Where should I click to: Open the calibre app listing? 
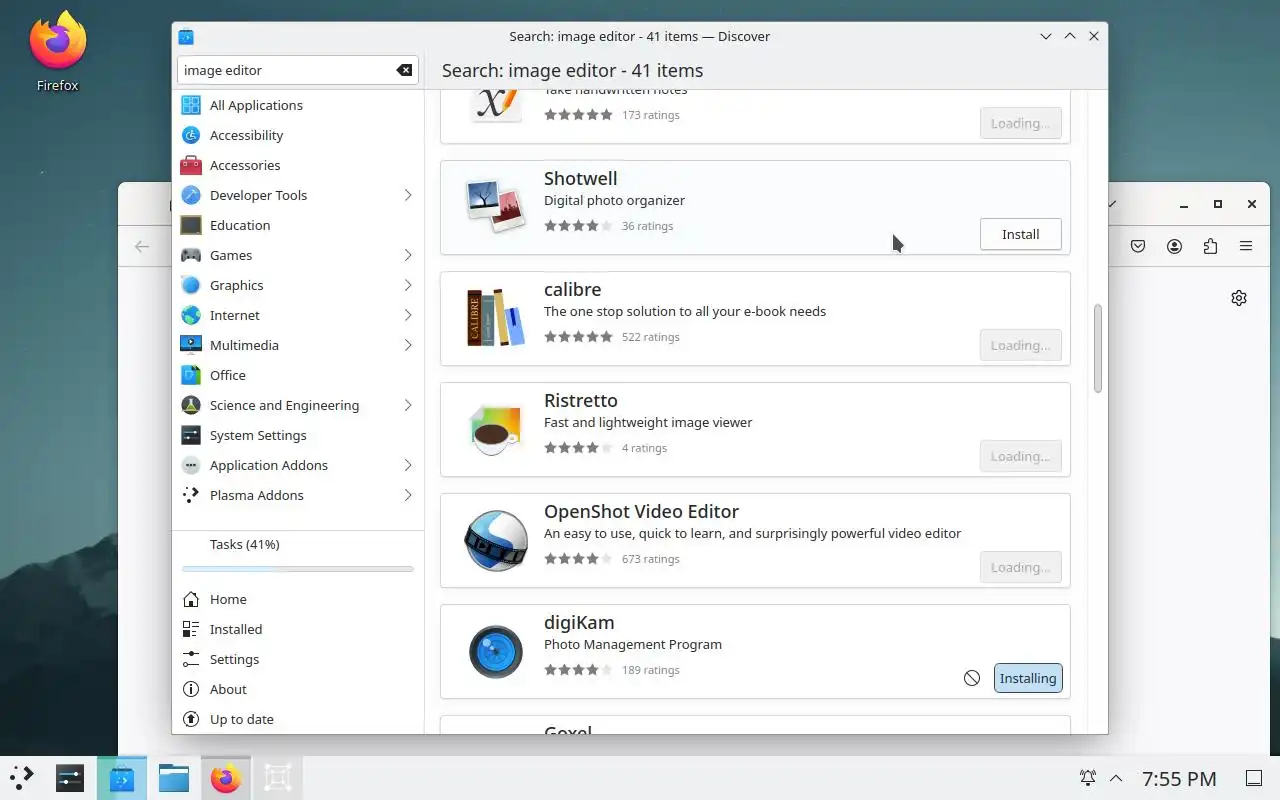755,318
